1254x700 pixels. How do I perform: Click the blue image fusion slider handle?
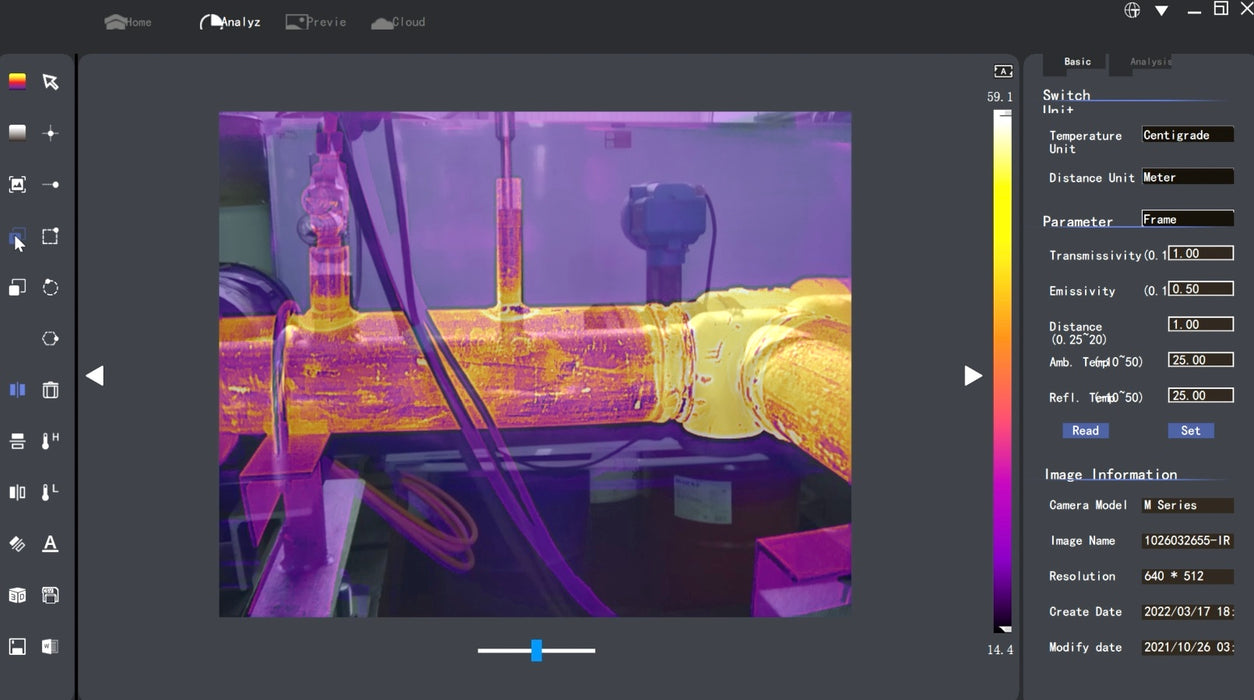click(x=536, y=651)
